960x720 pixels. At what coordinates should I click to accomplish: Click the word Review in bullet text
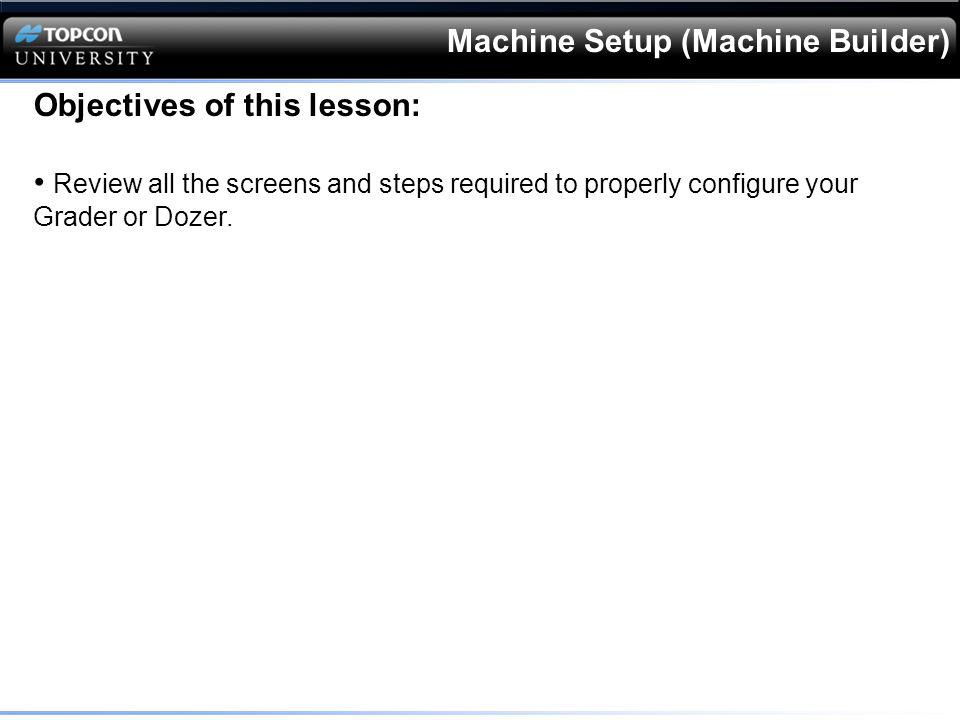[97, 184]
